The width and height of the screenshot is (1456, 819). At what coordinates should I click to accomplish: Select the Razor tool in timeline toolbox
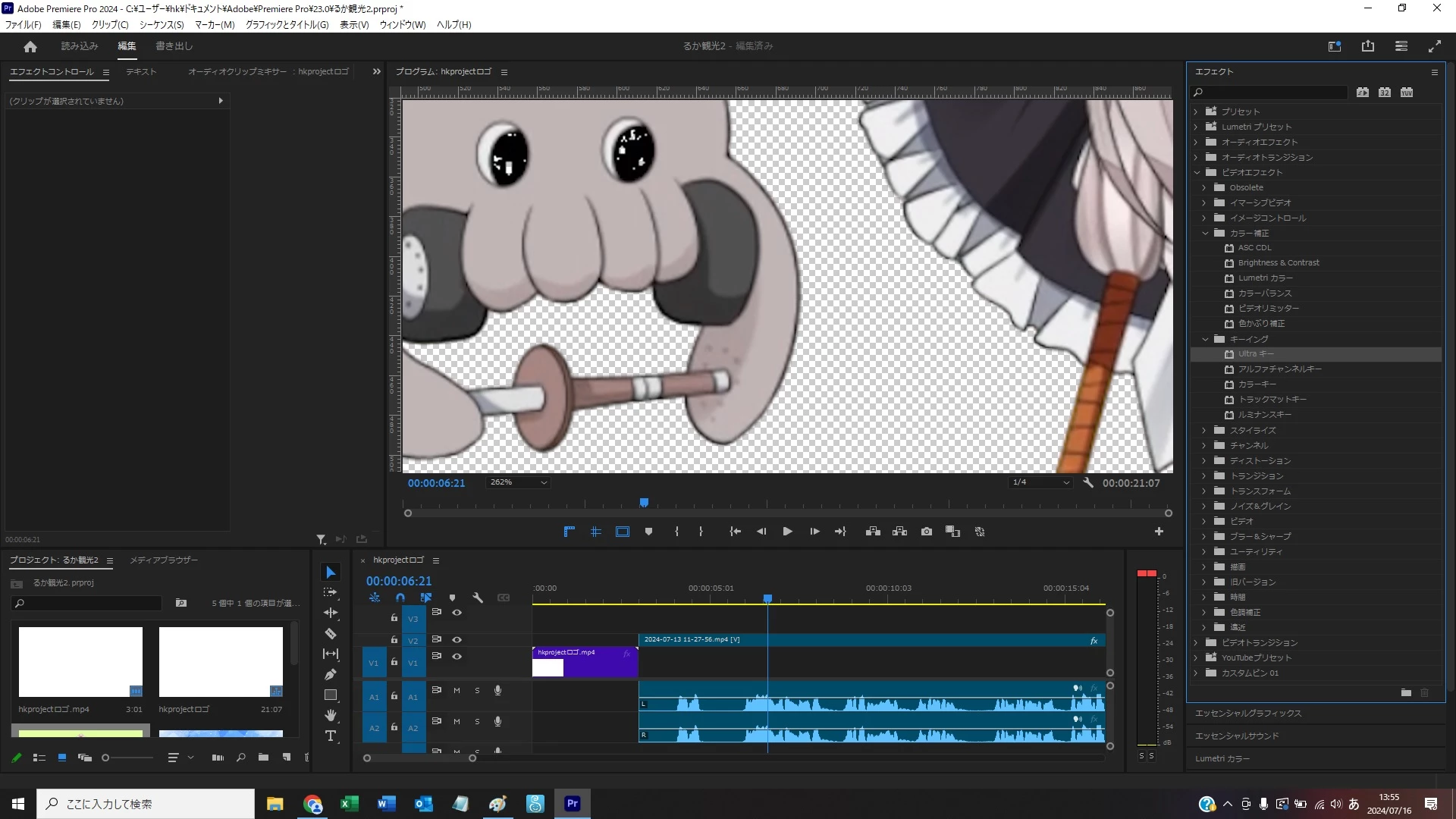click(x=331, y=633)
